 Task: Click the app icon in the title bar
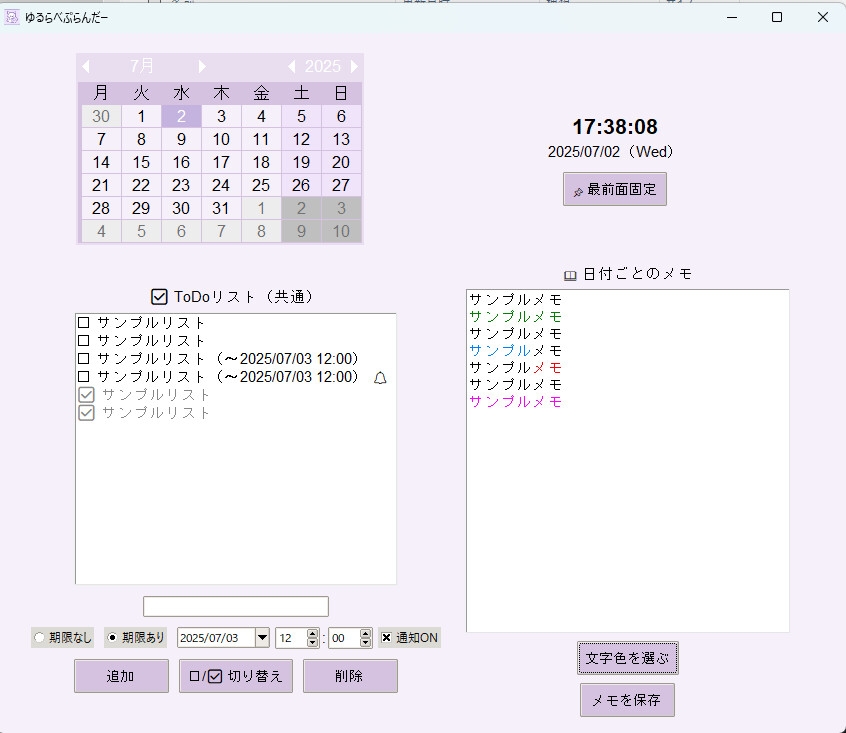14,17
